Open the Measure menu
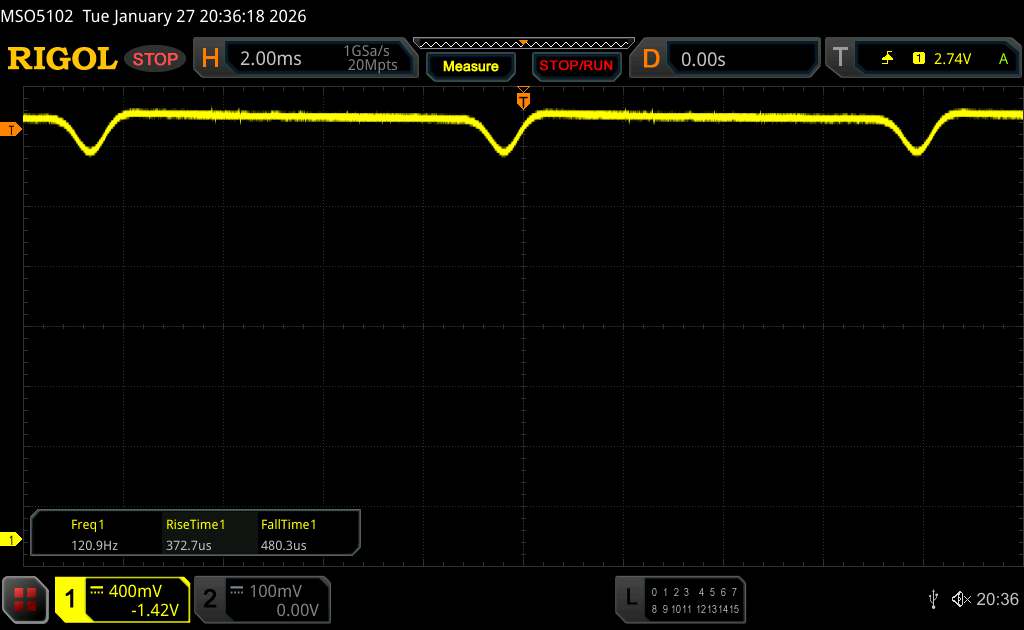The width and height of the screenshot is (1024, 630). pyautogui.click(x=470, y=66)
